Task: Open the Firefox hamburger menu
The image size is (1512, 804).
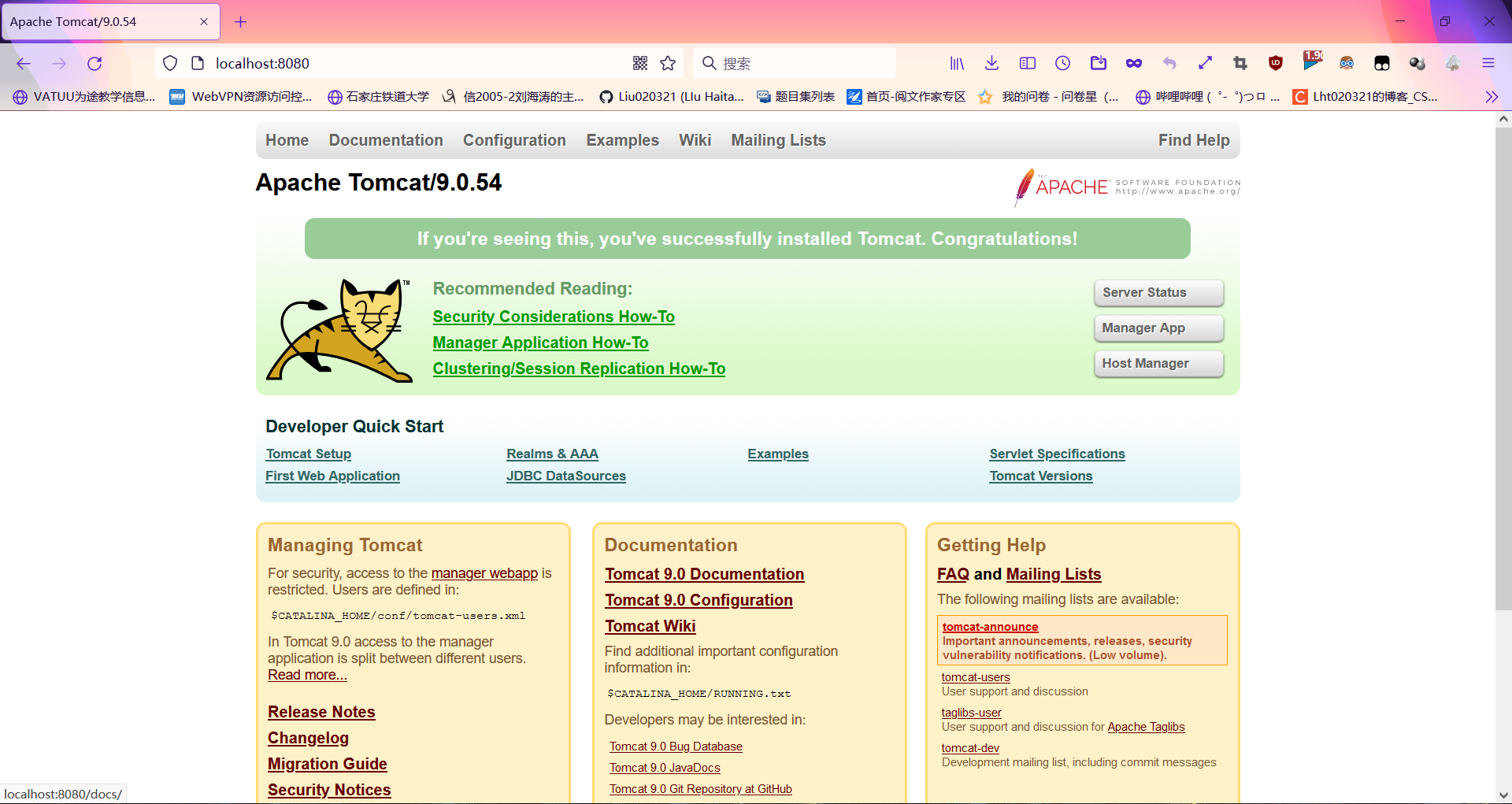Action: pyautogui.click(x=1488, y=63)
